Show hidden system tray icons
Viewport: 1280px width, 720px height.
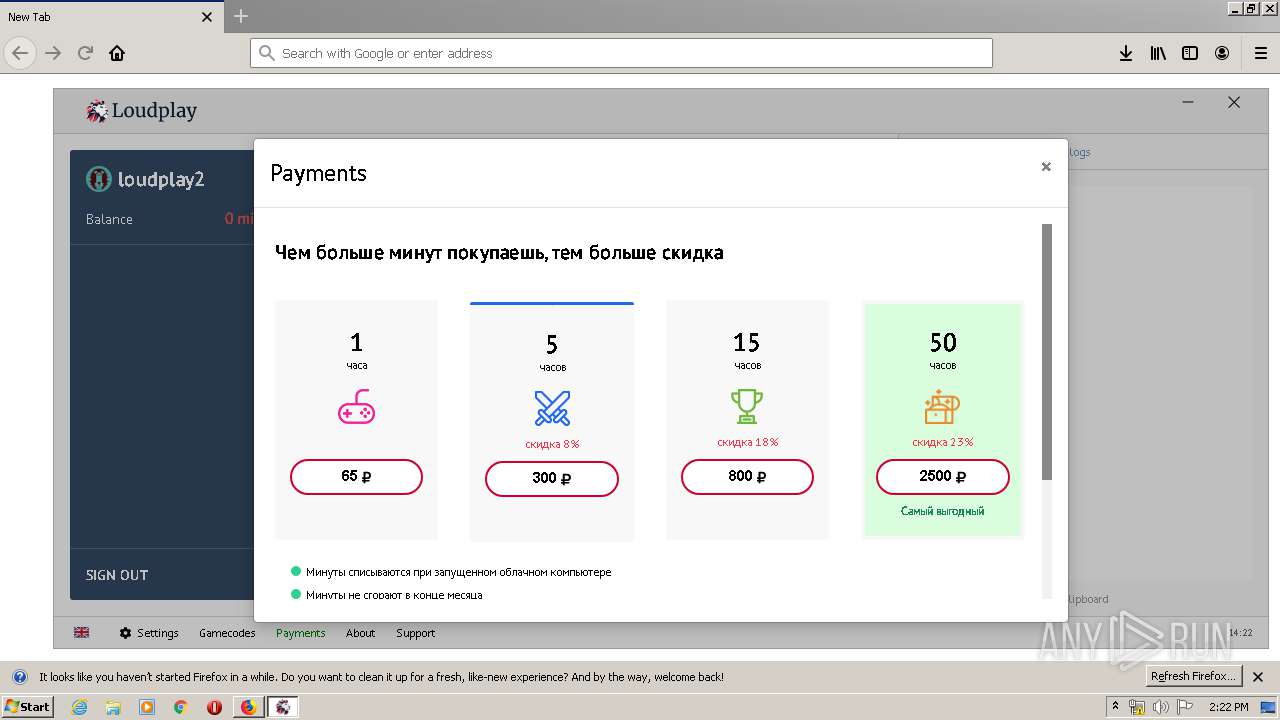click(1116, 706)
